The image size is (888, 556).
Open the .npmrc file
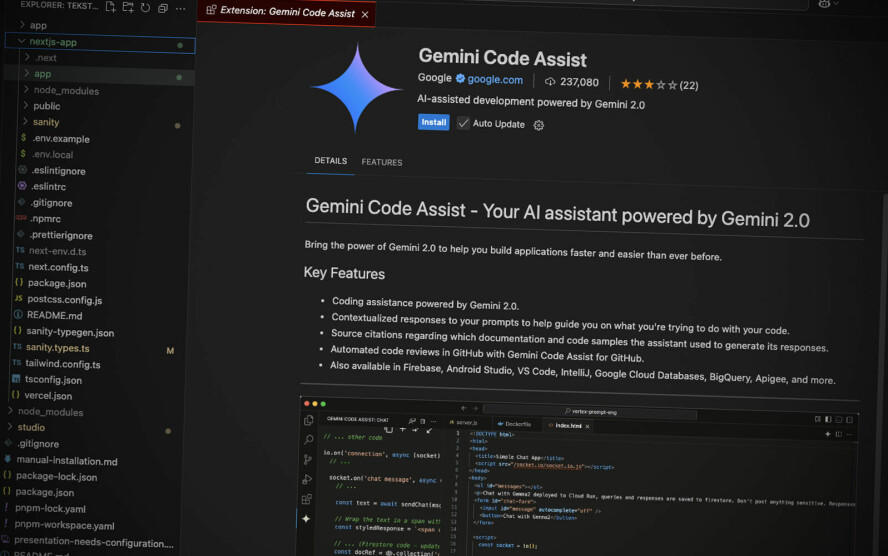pos(45,219)
